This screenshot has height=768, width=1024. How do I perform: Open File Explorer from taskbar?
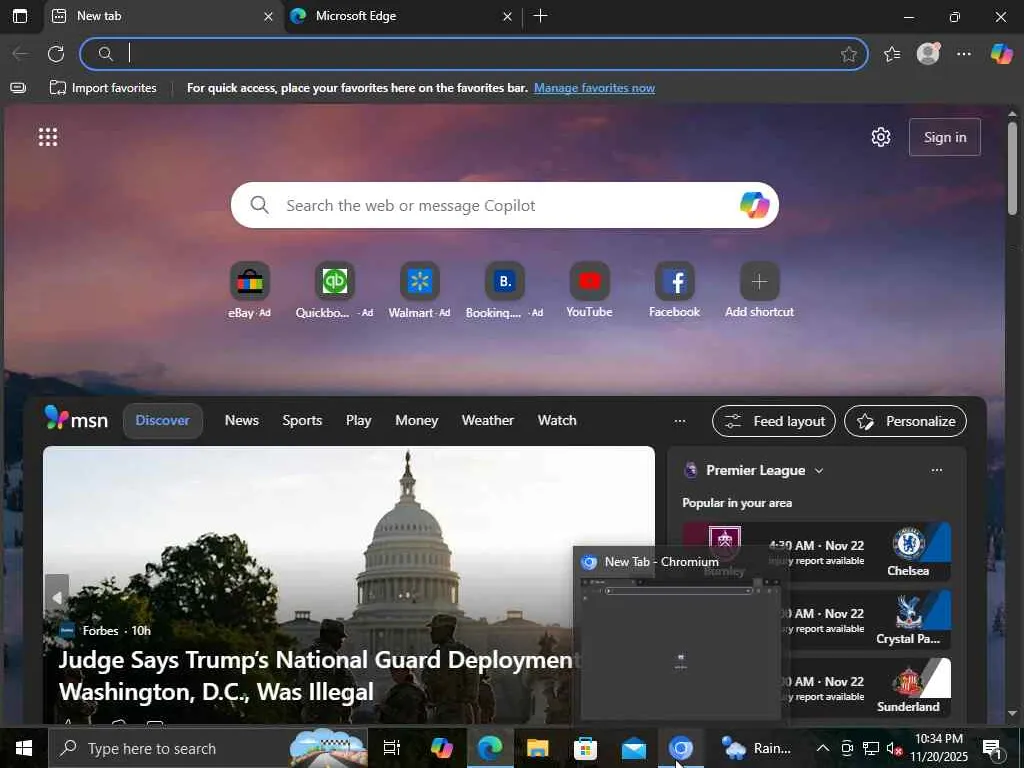(537, 748)
